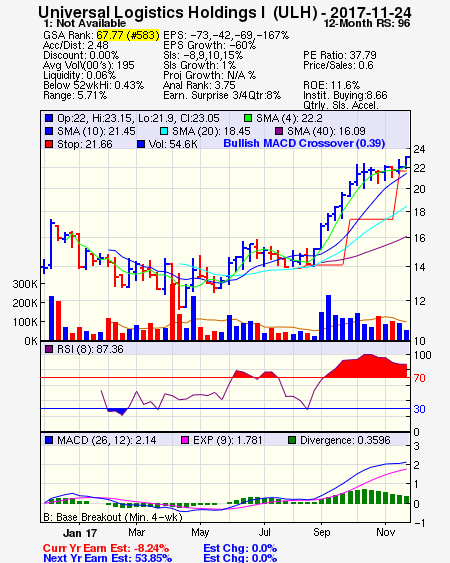The height and width of the screenshot is (563, 450).
Task: Click the RSI (8): 87.36 label
Action: 90,349
